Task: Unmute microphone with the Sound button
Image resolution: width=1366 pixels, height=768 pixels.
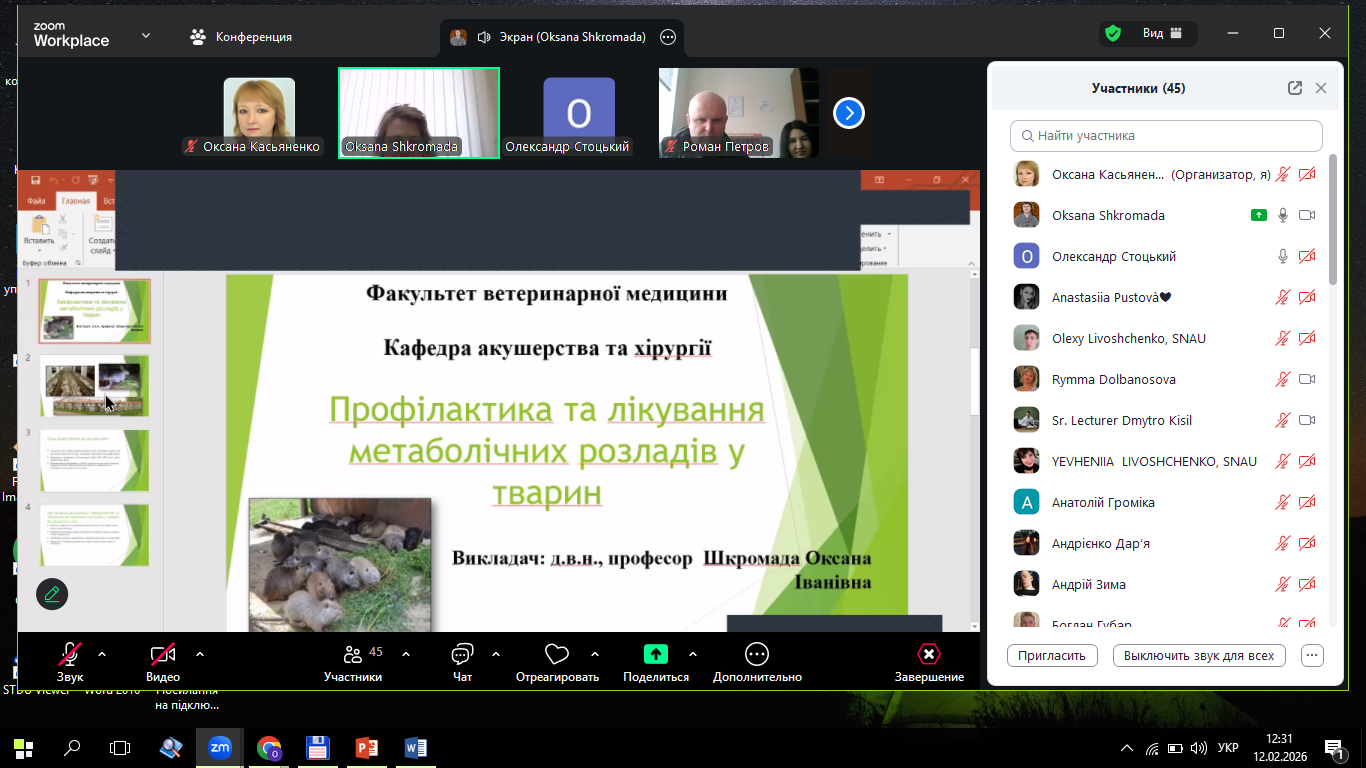Action: pyautogui.click(x=70, y=655)
